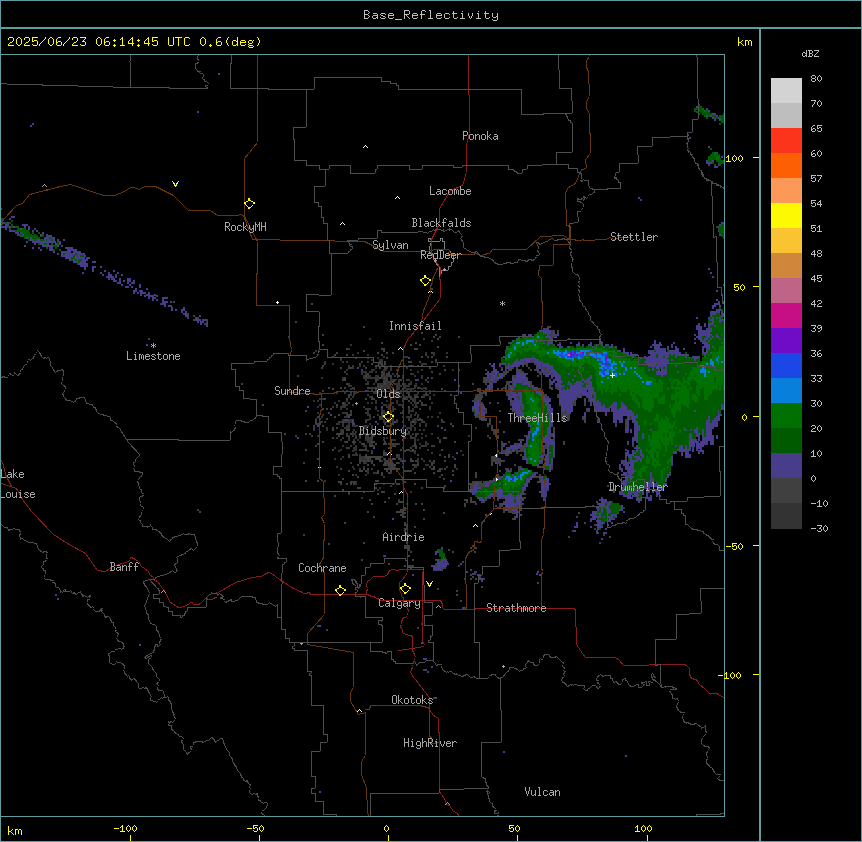
Task: Pick the slate-purple 10-0 dBZ swatch
Action: 786,466
